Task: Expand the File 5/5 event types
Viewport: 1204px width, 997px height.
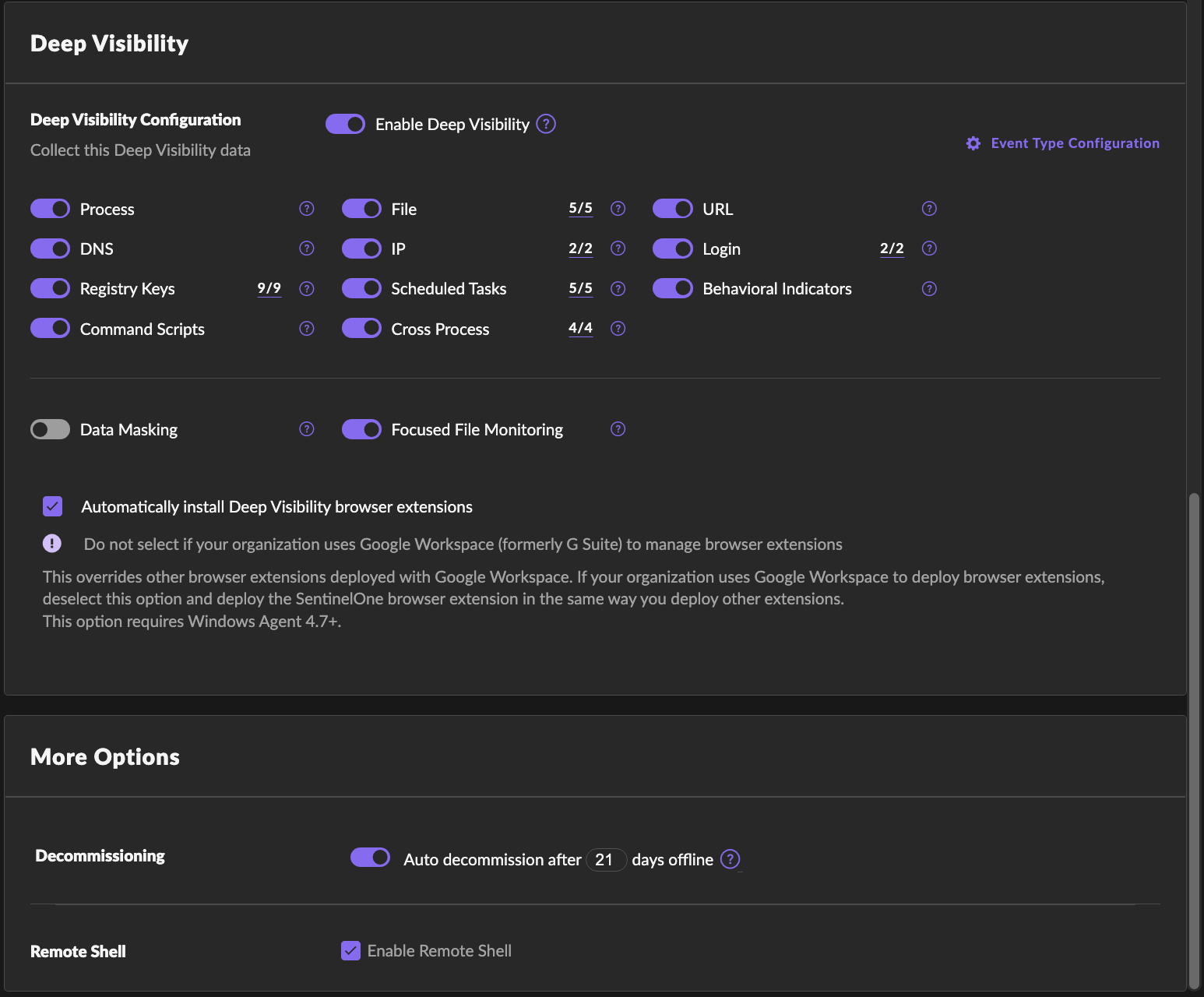Action: (580, 208)
